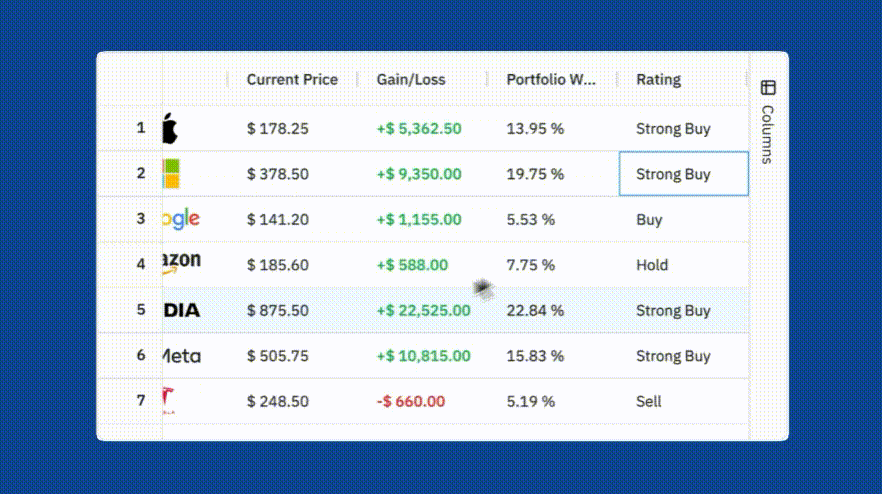The image size is (882, 494).
Task: Click the Microsoft logo in row 2
Action: (x=171, y=174)
